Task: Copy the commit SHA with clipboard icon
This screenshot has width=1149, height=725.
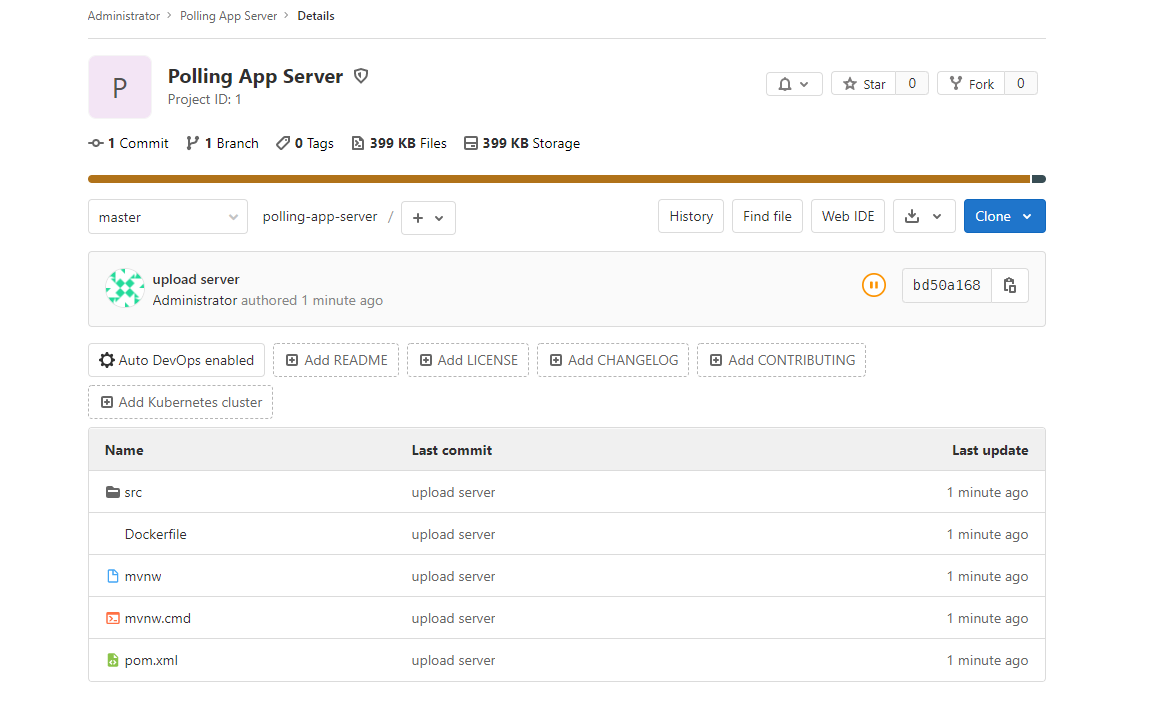Action: [1010, 285]
